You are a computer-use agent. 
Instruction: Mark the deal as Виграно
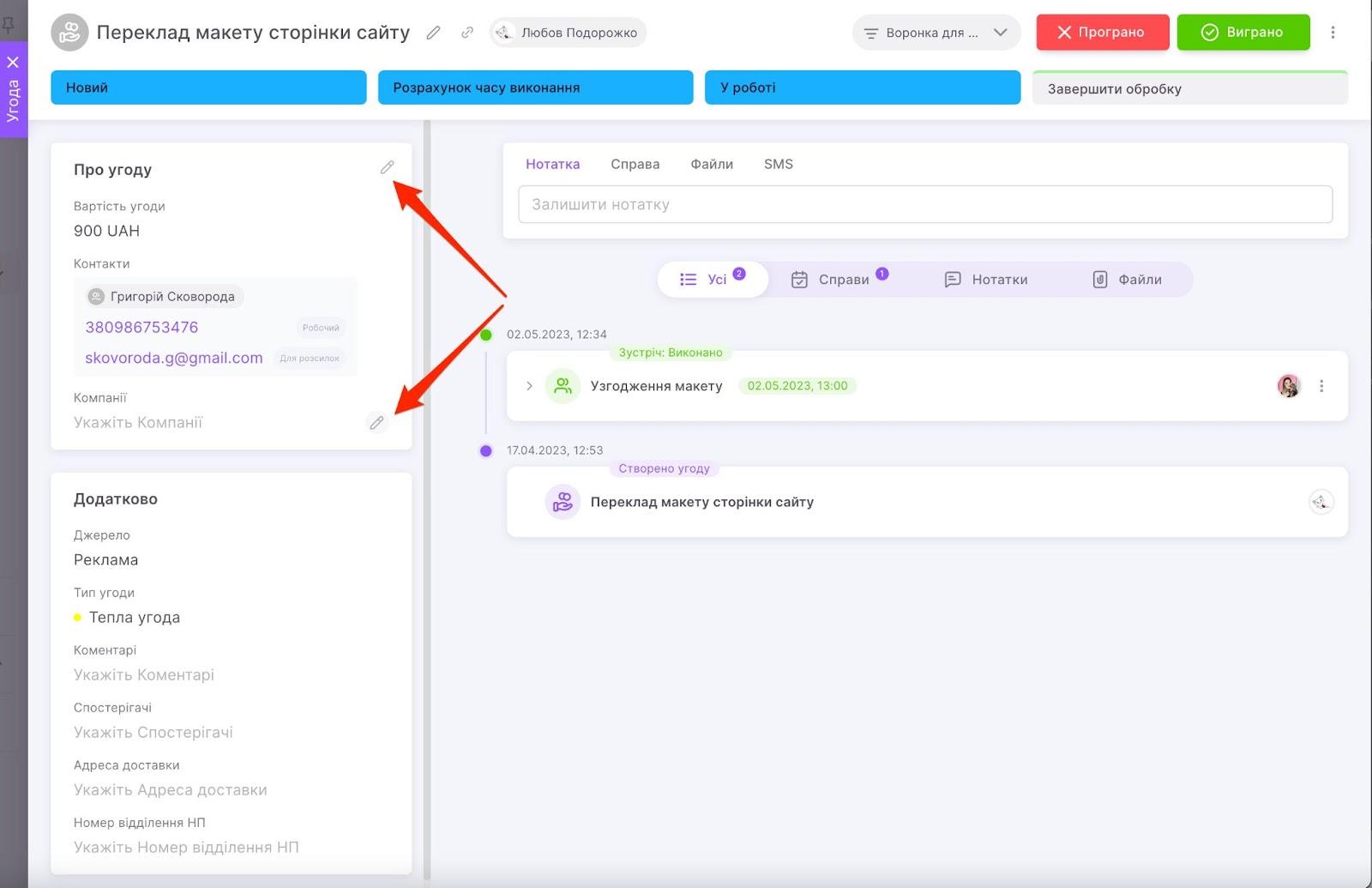1243,33
